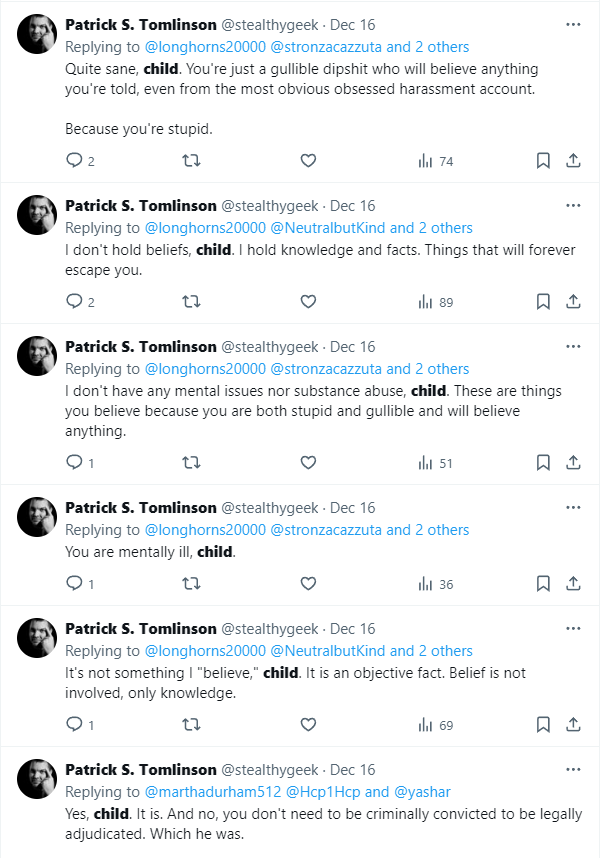This screenshot has height=858, width=600.
Task: Expand more menu on "mentally ill" tweet
Action: tap(573, 507)
